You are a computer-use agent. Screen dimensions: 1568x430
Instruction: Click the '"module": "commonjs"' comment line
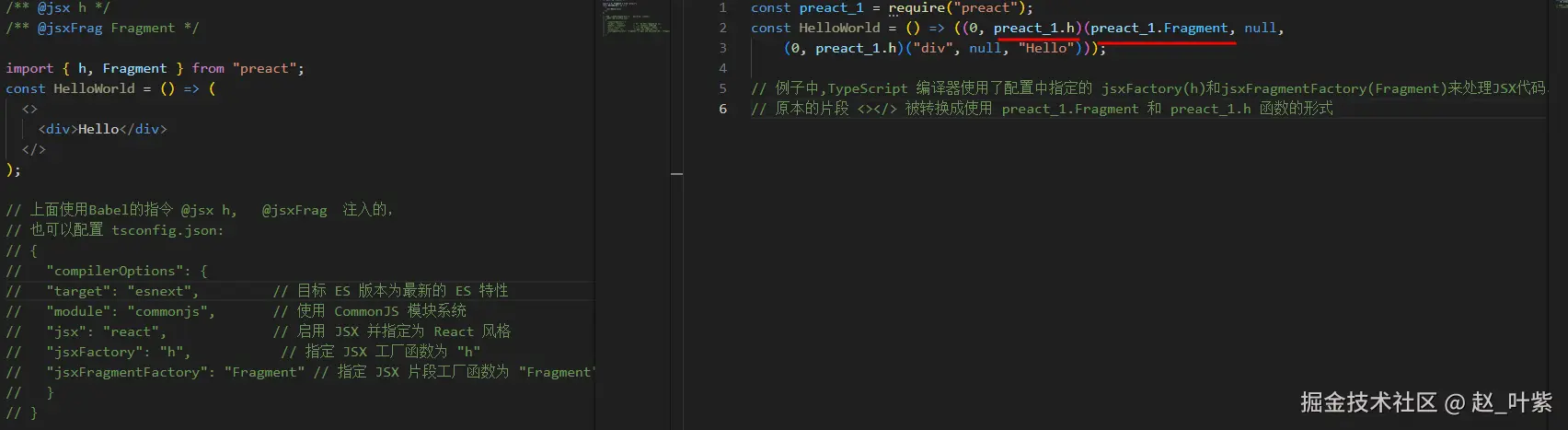pyautogui.click(x=236, y=311)
